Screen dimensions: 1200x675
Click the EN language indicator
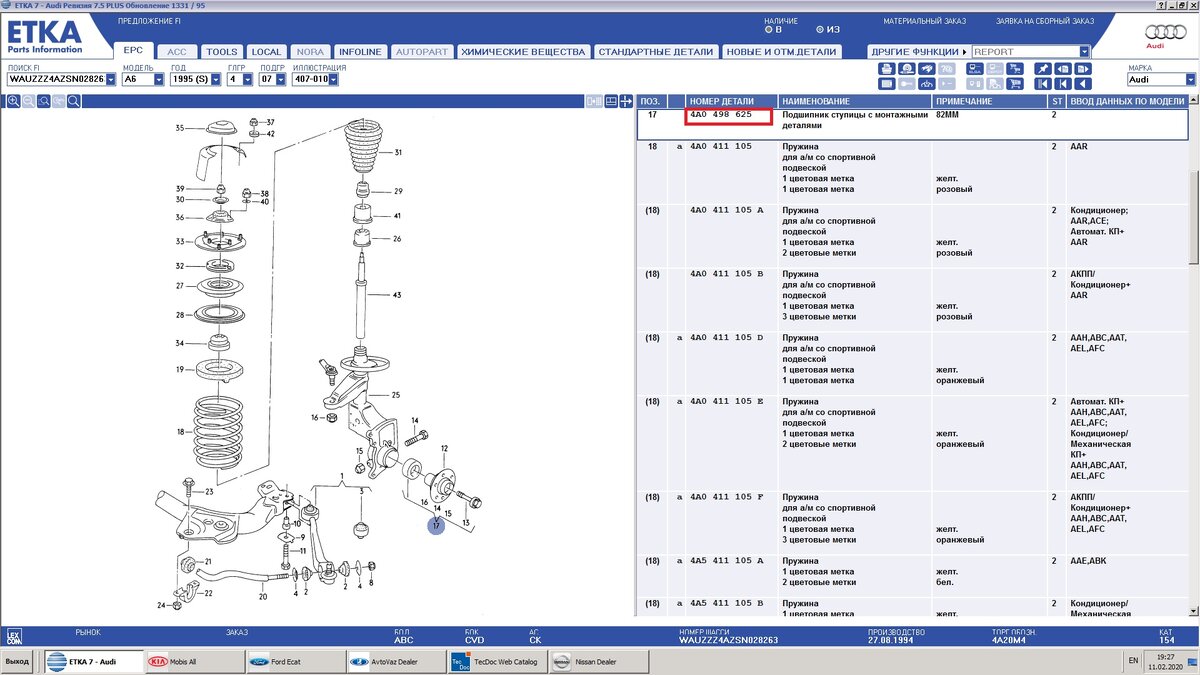click(1133, 661)
